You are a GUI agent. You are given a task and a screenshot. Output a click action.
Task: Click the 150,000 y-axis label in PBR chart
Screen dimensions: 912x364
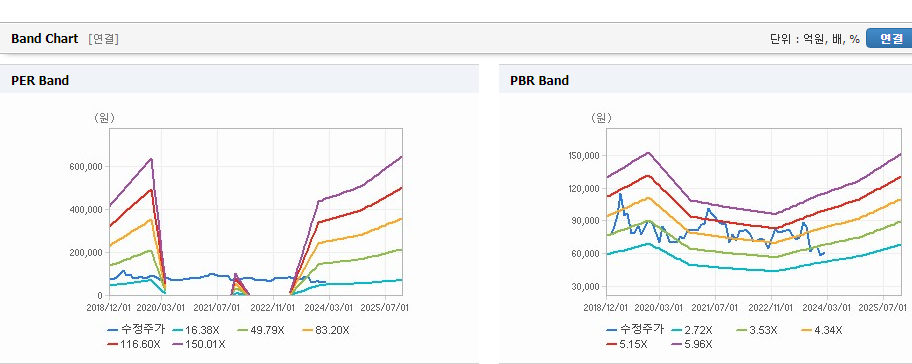click(584, 156)
